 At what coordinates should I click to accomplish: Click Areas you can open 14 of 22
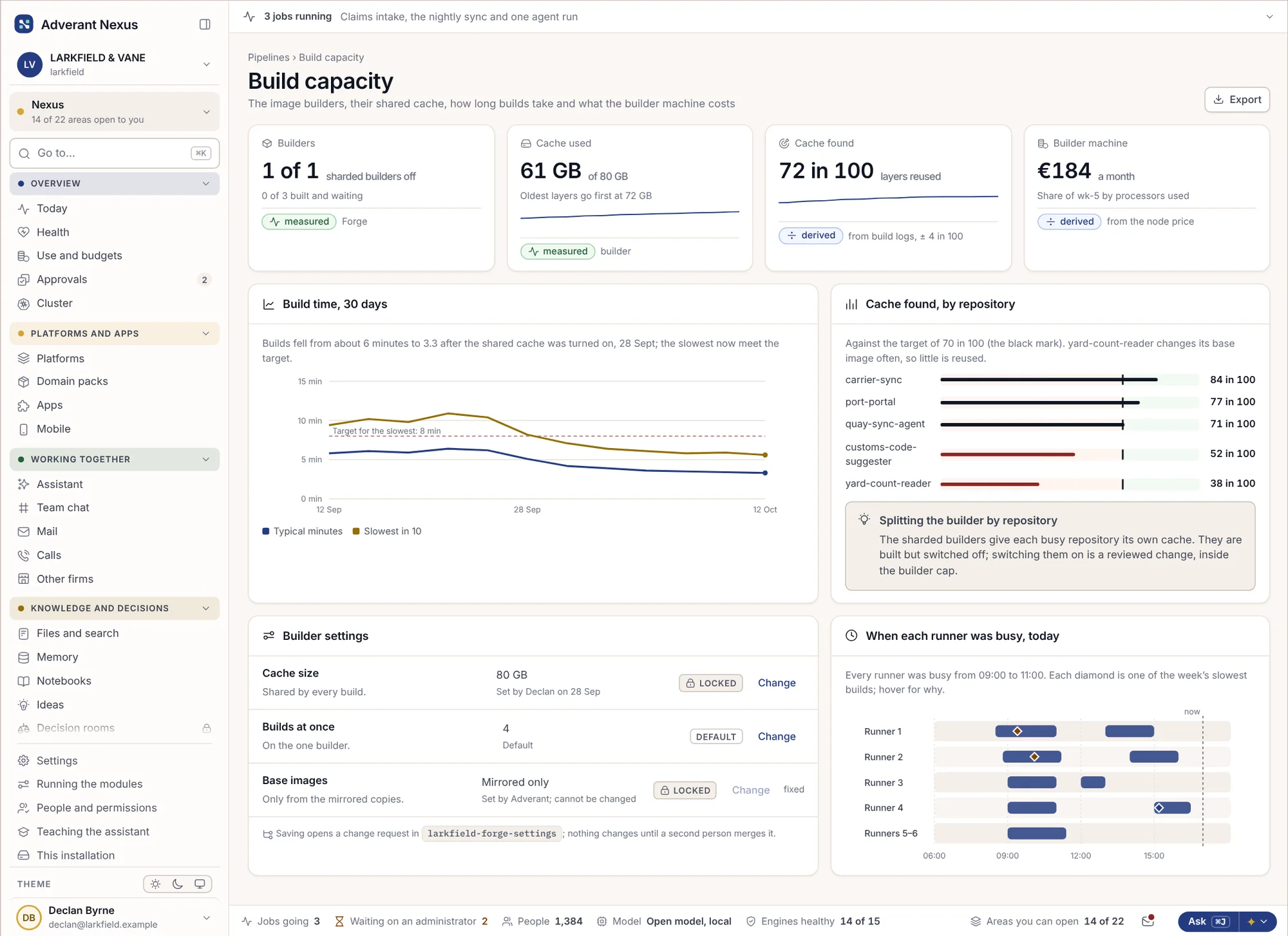point(1047,922)
